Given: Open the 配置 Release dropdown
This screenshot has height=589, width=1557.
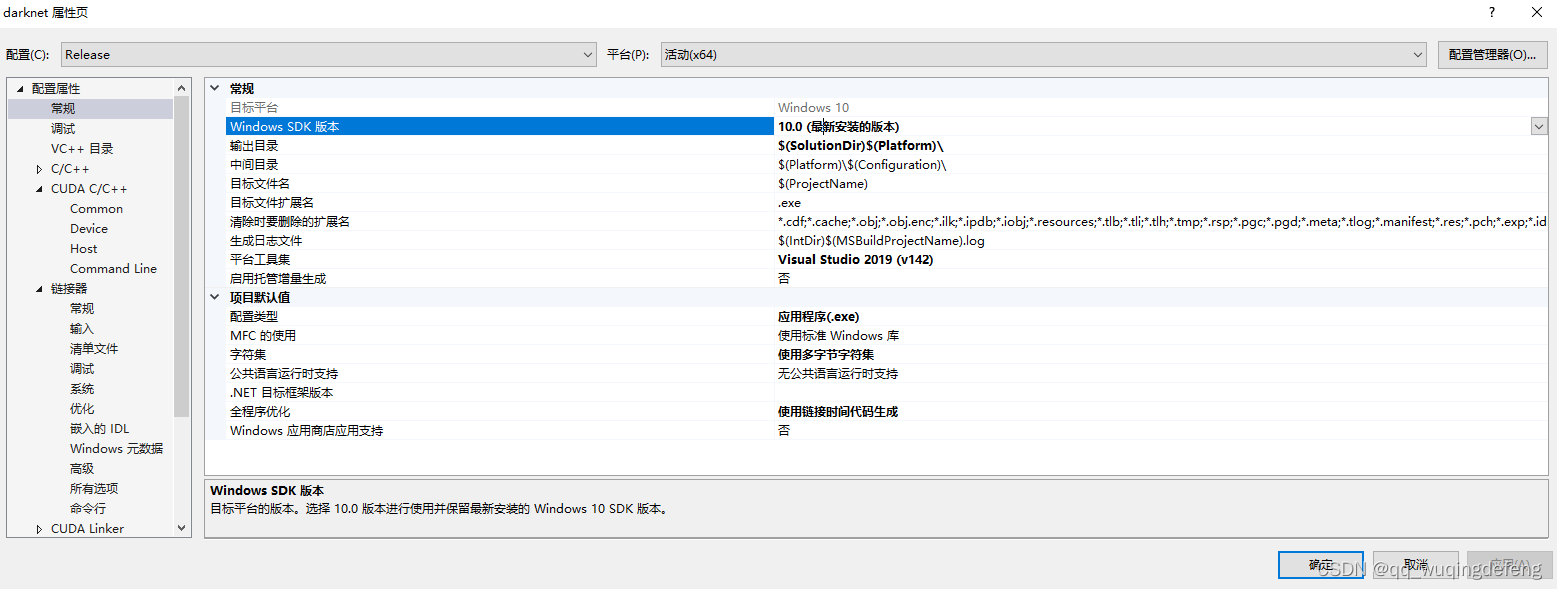Looking at the screenshot, I should click(x=589, y=55).
